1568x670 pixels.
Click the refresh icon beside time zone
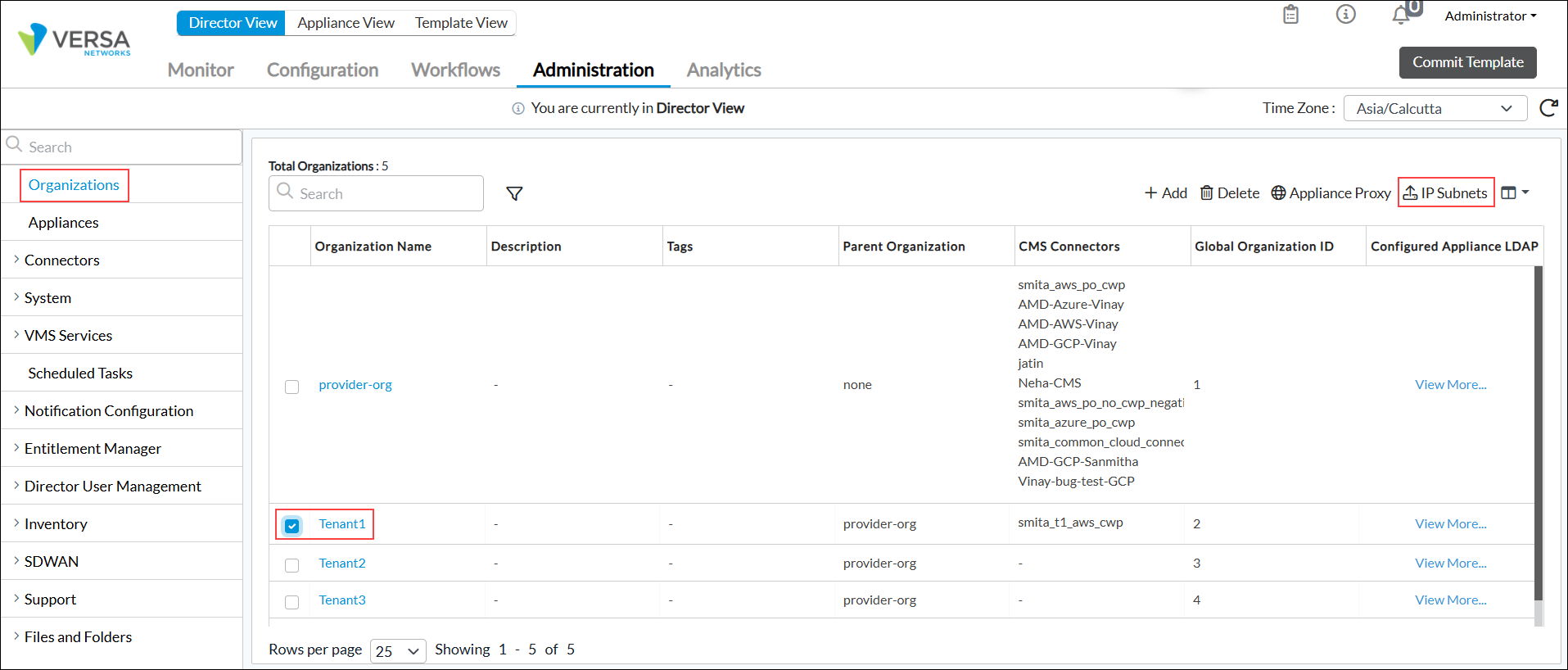coord(1548,108)
